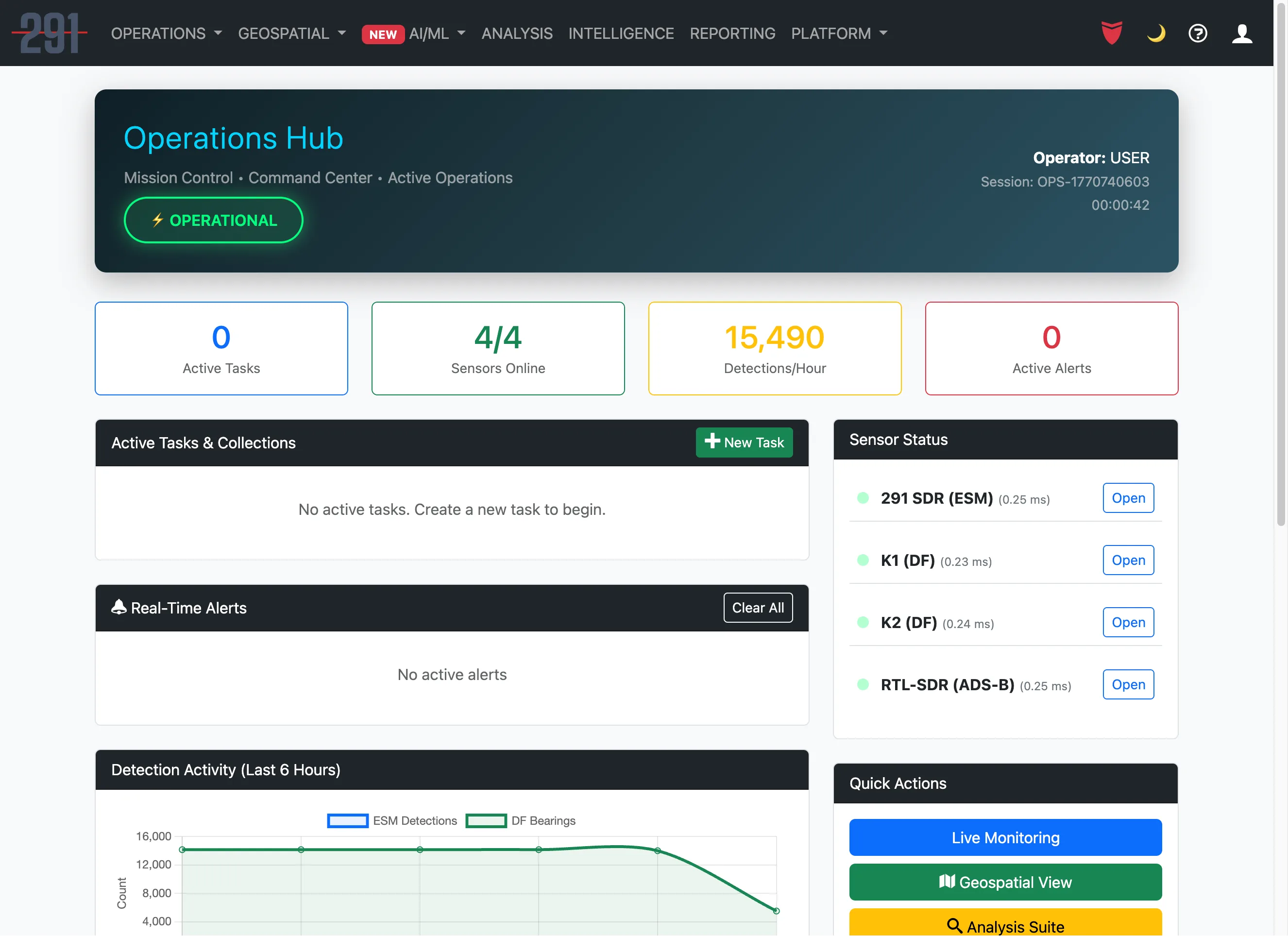
Task: Open the INTELLIGENCE section
Action: 621,34
